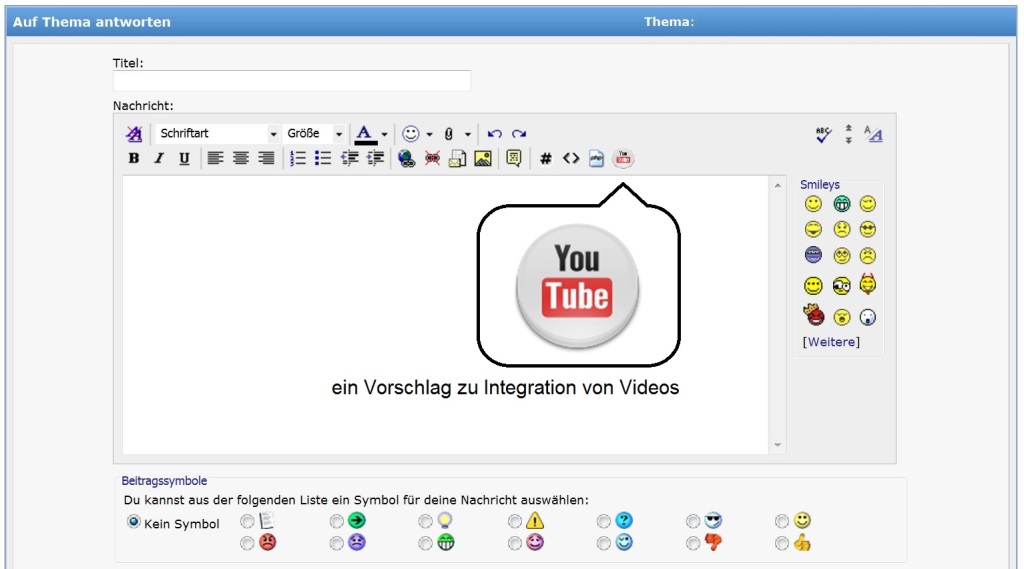Wrap selection in PHP tags icon
The width and height of the screenshot is (1024, 569).
(596, 158)
